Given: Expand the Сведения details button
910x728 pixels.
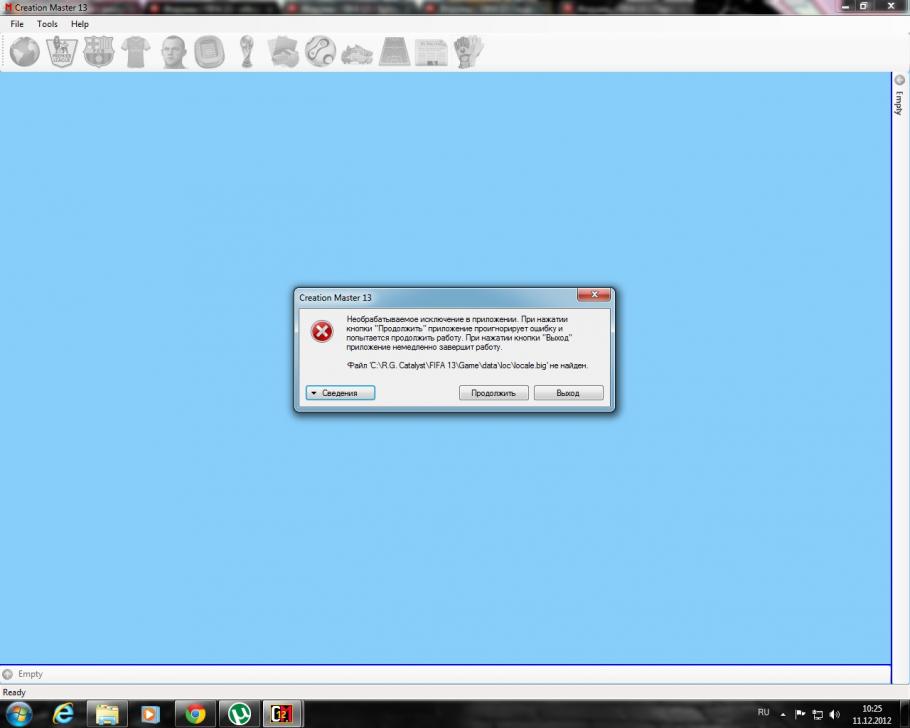Looking at the screenshot, I should [x=340, y=393].
